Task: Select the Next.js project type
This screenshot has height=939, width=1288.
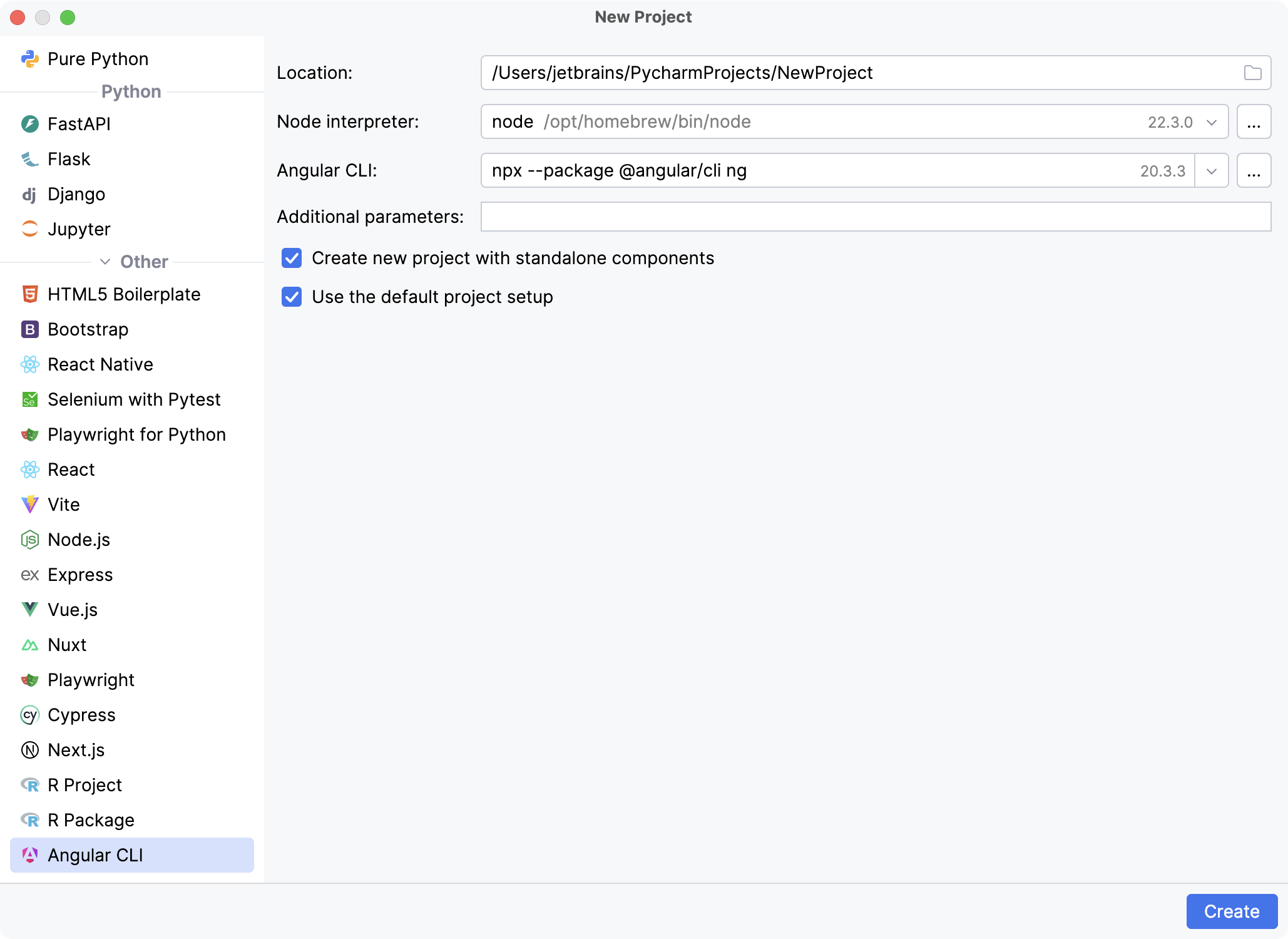Action: pyautogui.click(x=77, y=750)
